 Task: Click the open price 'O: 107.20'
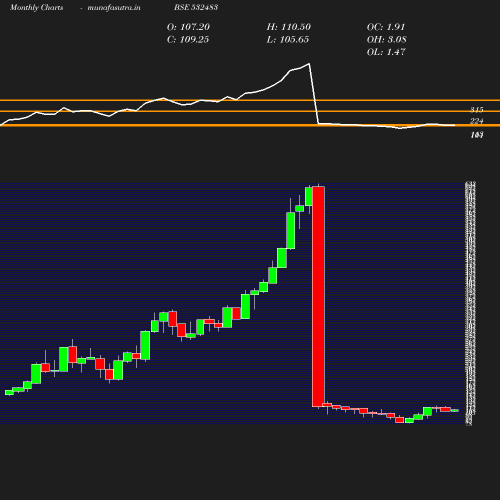(188, 27)
